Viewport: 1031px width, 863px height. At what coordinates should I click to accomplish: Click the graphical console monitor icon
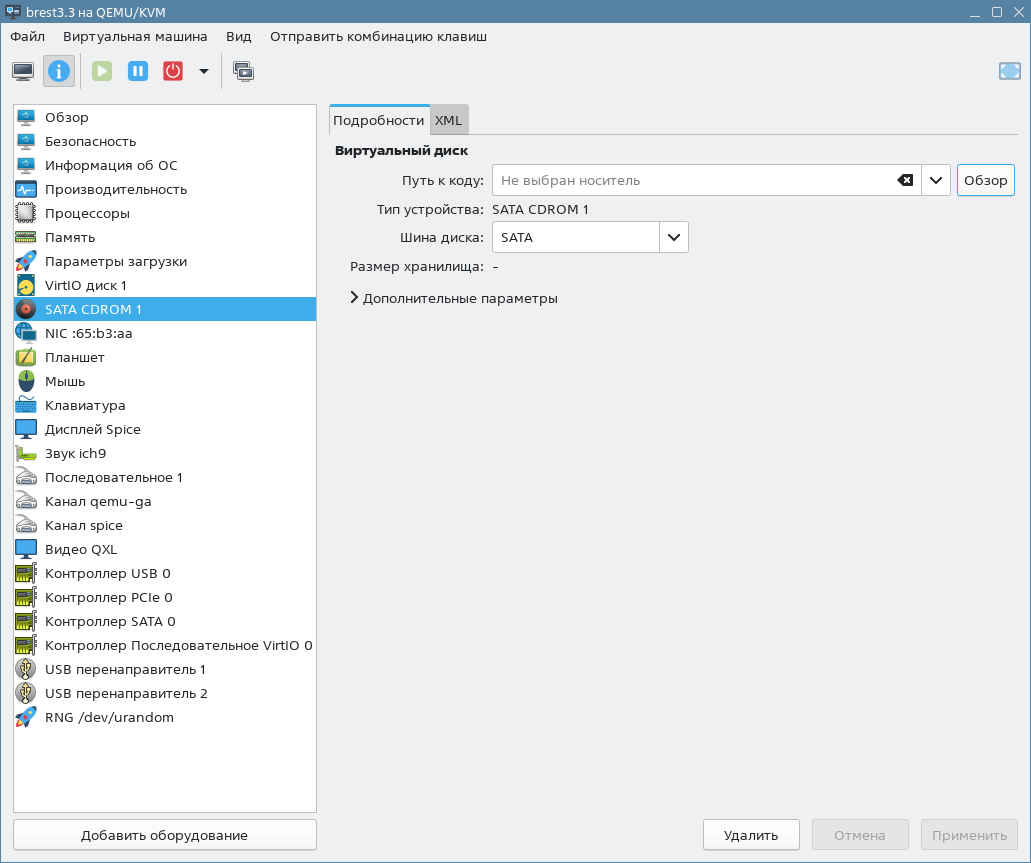pyautogui.click(x=23, y=71)
